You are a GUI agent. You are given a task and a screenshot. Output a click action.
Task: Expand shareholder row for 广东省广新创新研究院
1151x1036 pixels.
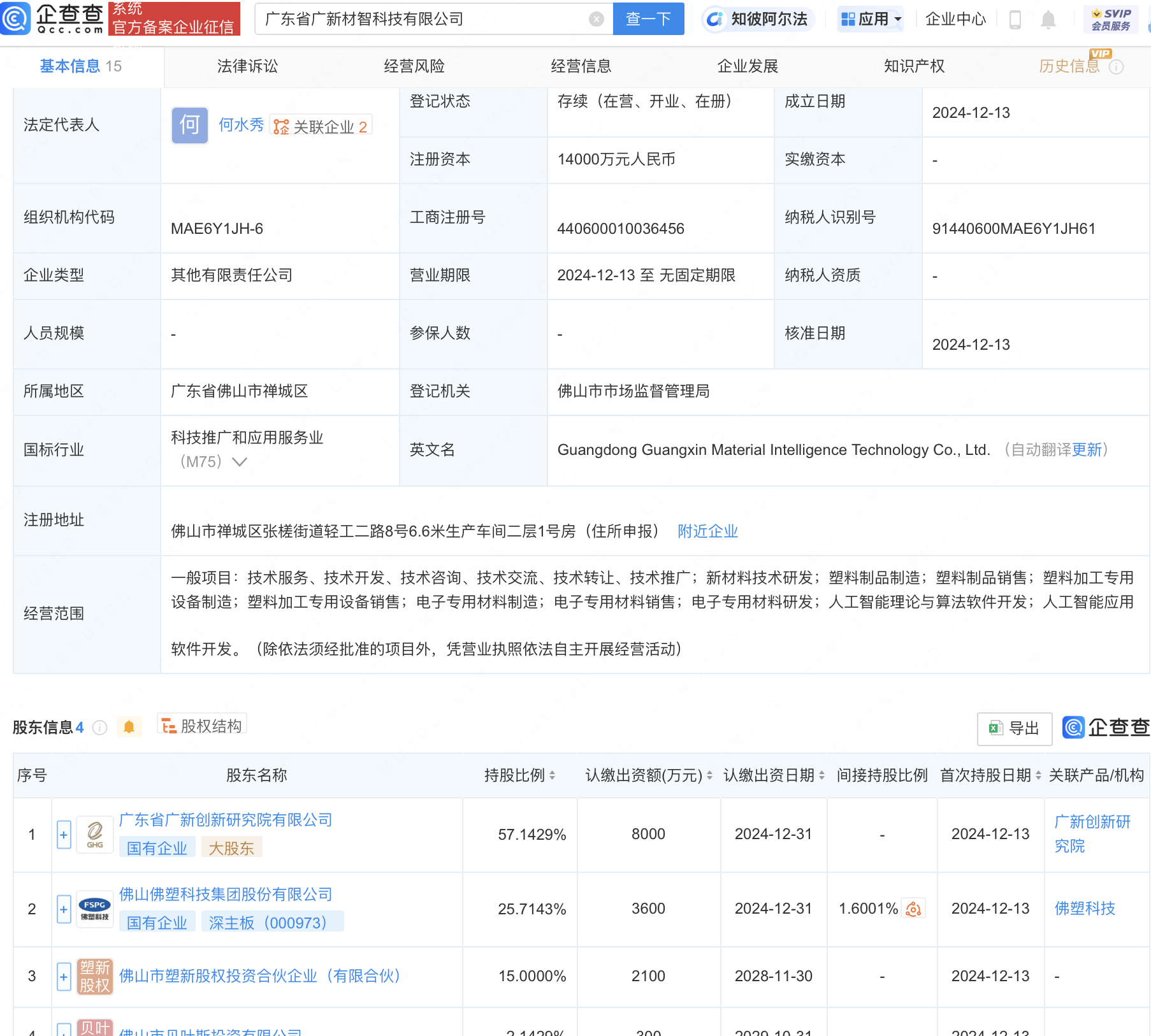63,835
